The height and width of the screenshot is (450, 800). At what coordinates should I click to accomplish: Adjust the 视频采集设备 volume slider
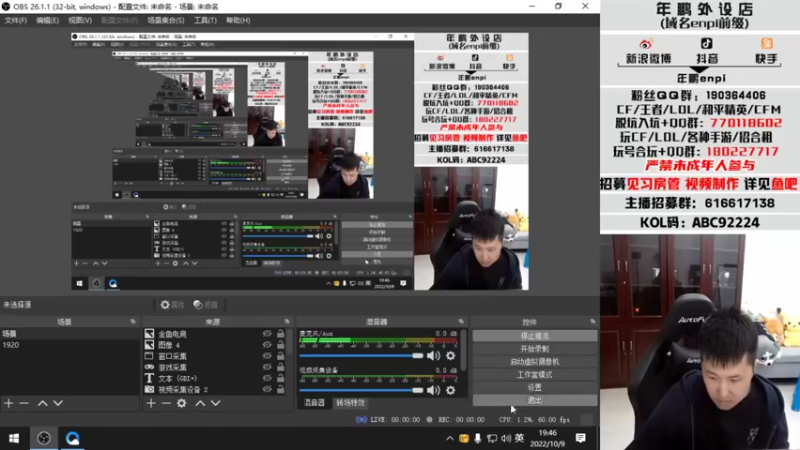pyautogui.click(x=361, y=390)
